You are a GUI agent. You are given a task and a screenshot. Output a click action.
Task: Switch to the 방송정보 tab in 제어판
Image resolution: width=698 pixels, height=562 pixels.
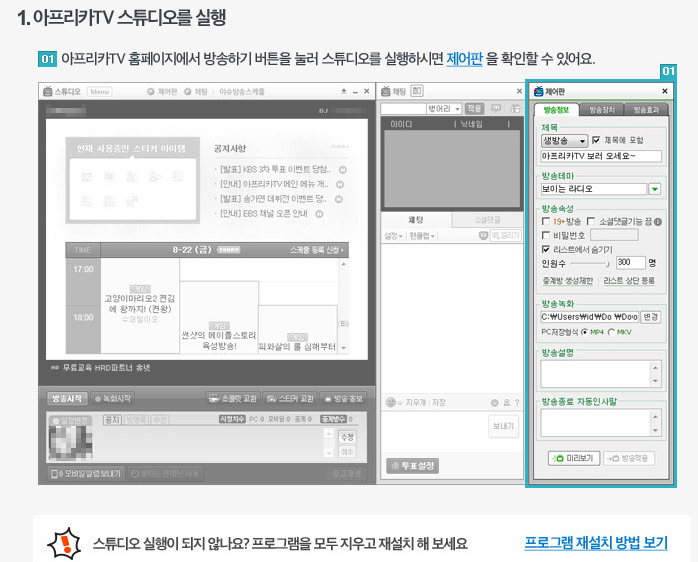click(556, 110)
